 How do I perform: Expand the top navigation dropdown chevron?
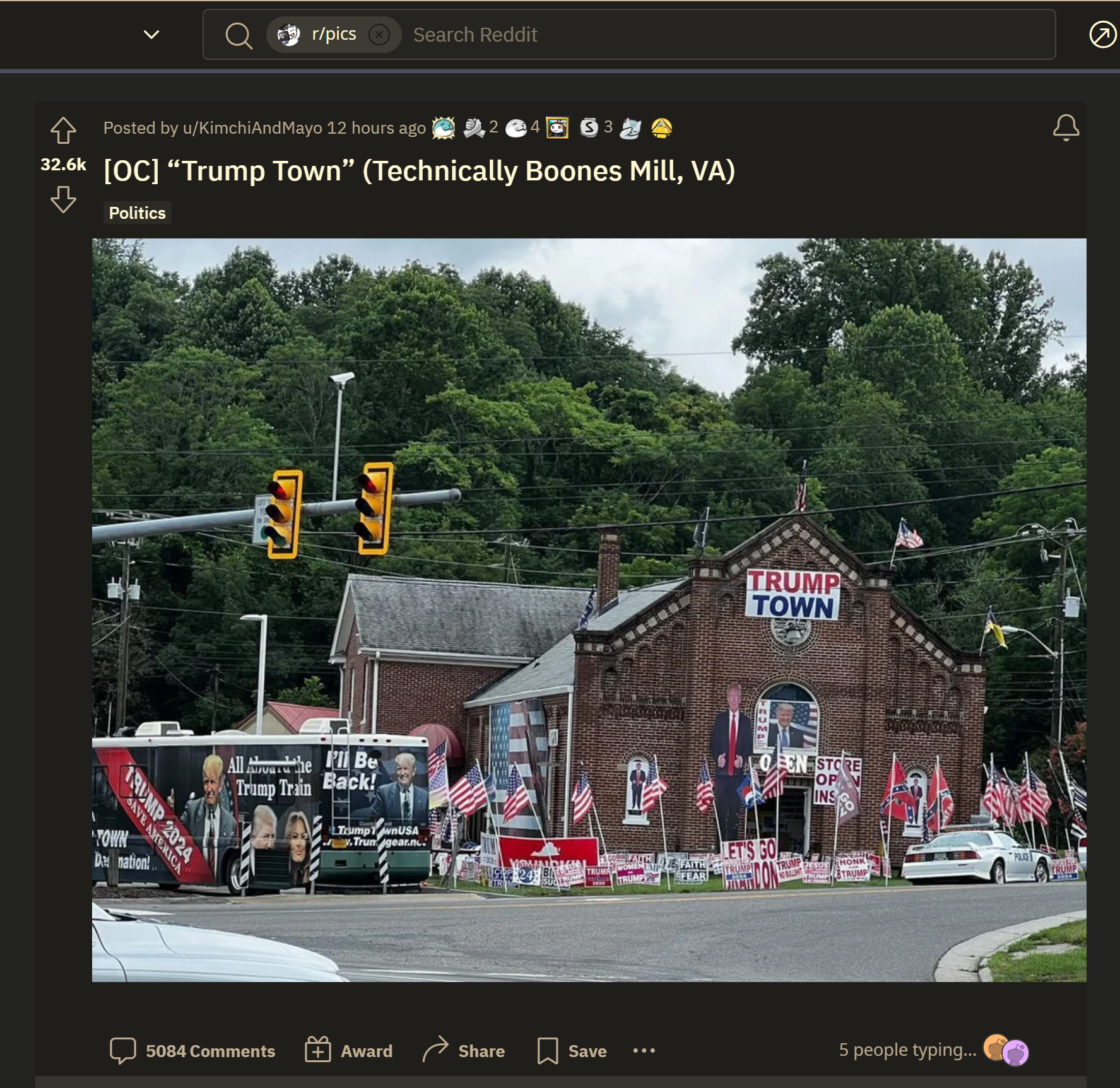[151, 35]
